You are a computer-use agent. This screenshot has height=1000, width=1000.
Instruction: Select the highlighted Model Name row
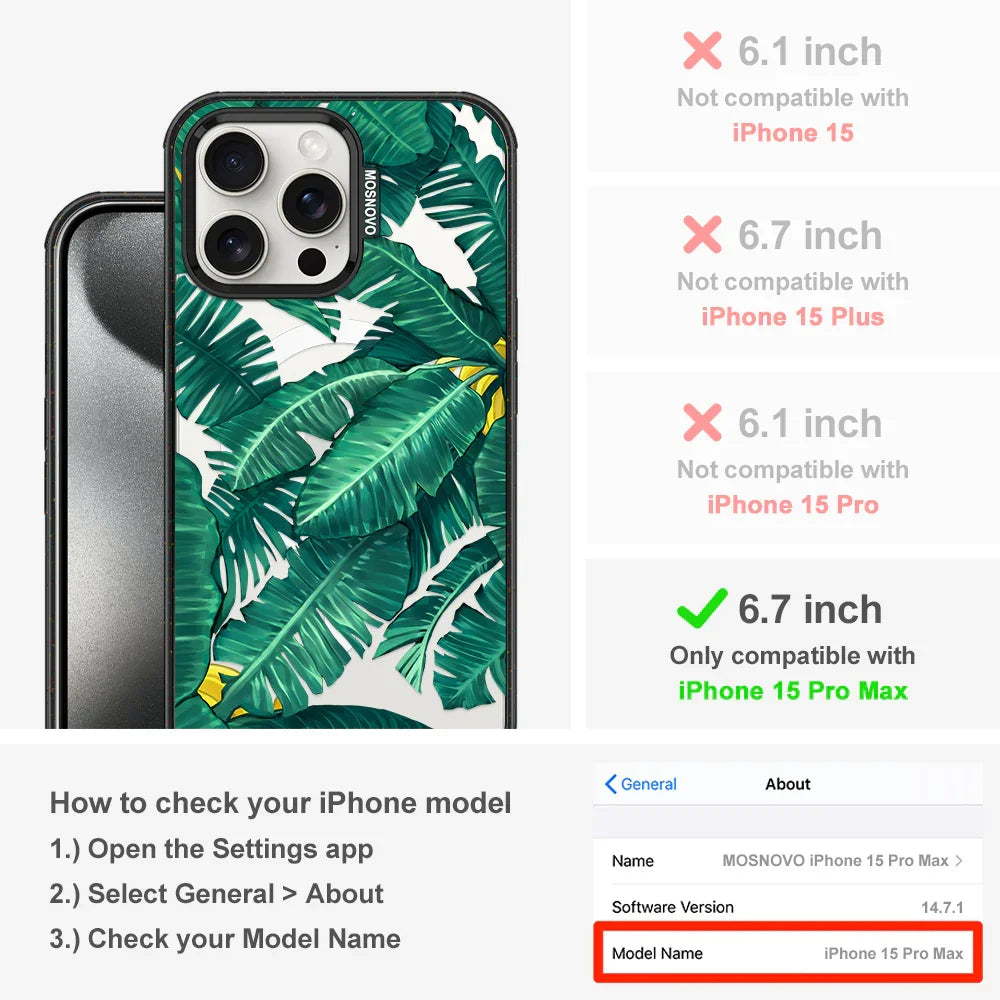coord(788,953)
